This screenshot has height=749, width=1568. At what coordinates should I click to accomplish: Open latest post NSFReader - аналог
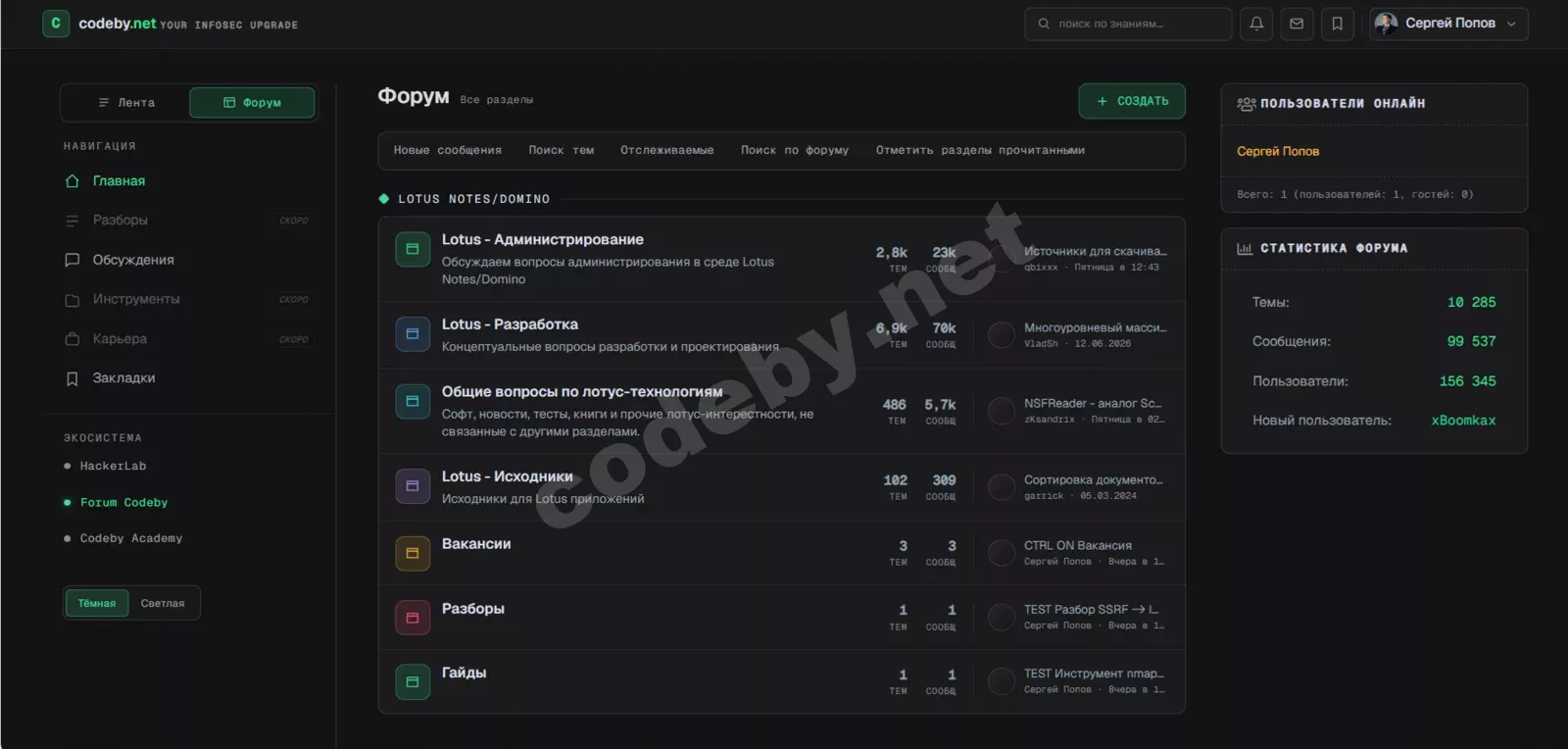coord(1093,404)
